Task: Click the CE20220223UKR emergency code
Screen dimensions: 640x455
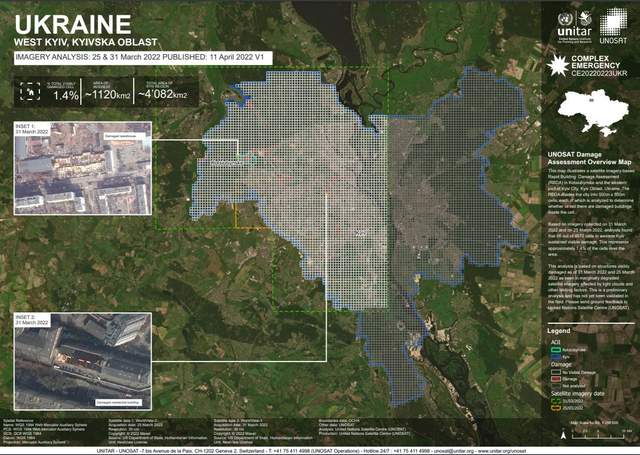Action: [x=599, y=74]
